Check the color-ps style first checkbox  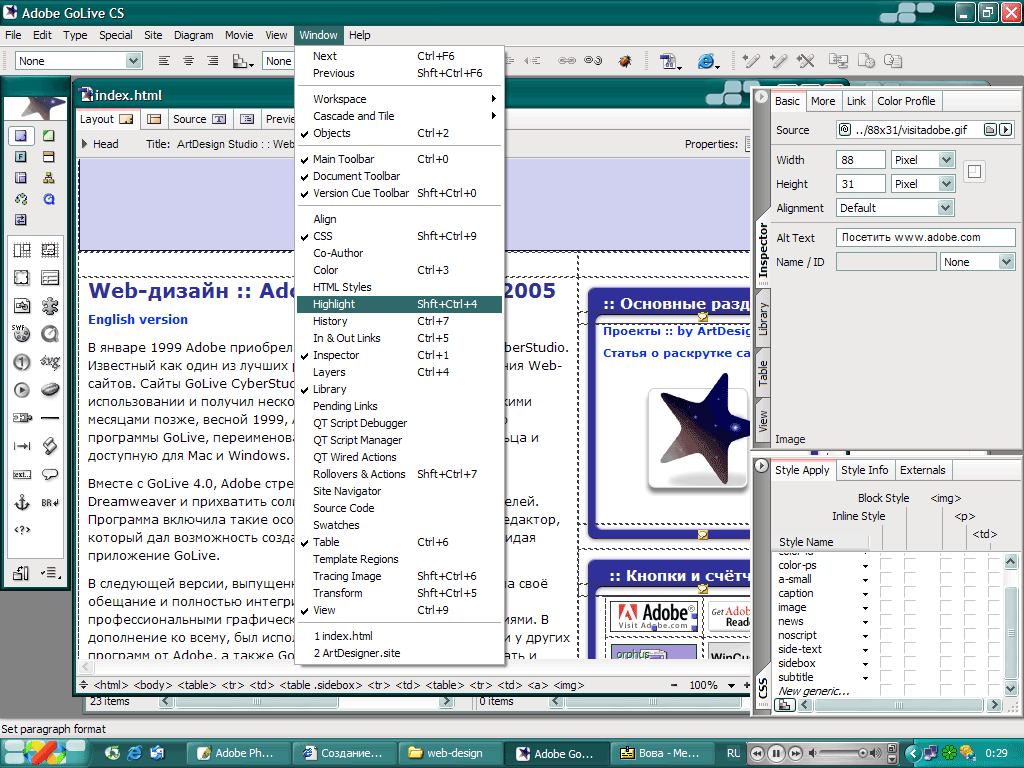886,566
